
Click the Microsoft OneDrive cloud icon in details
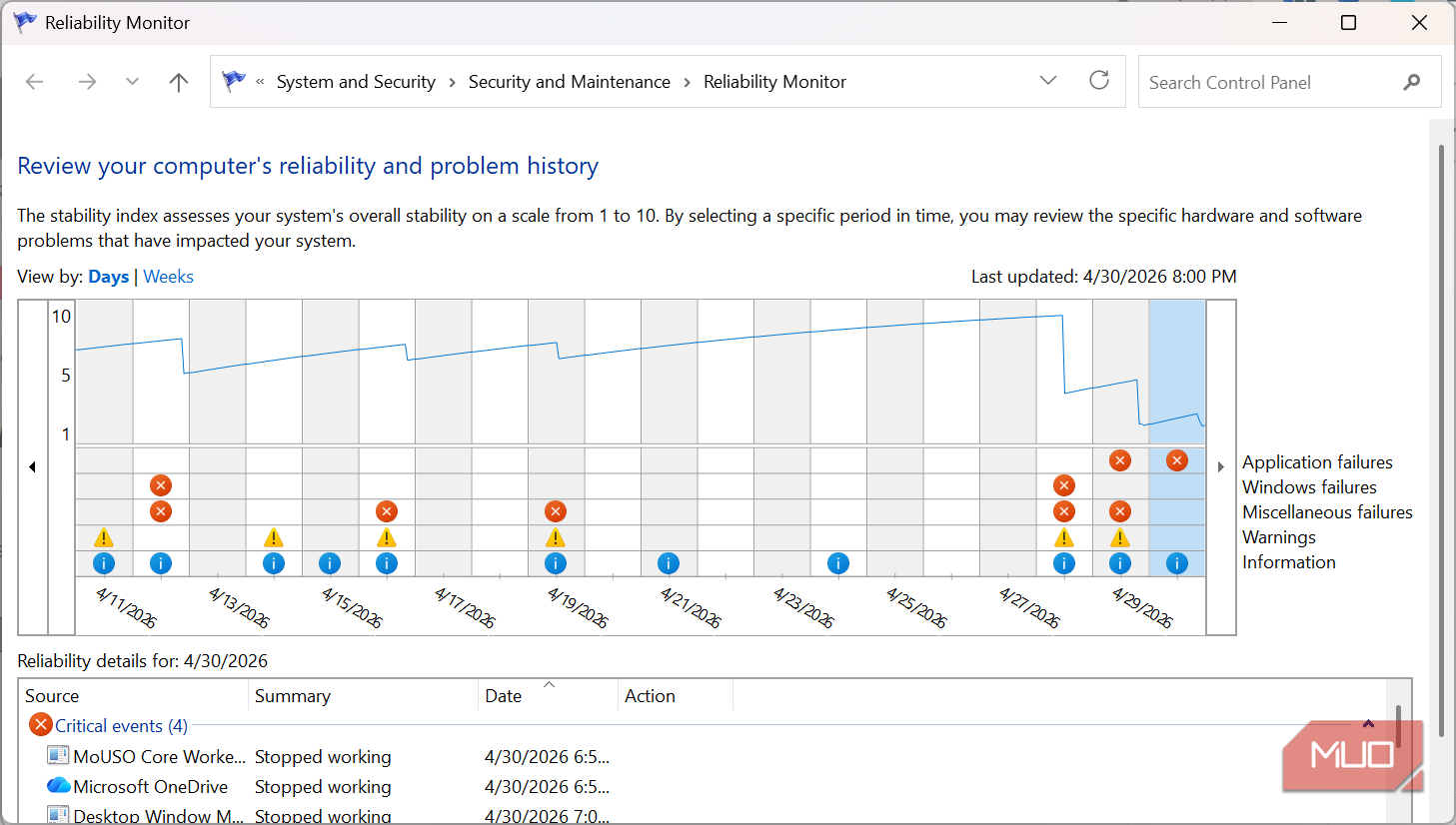[59, 786]
